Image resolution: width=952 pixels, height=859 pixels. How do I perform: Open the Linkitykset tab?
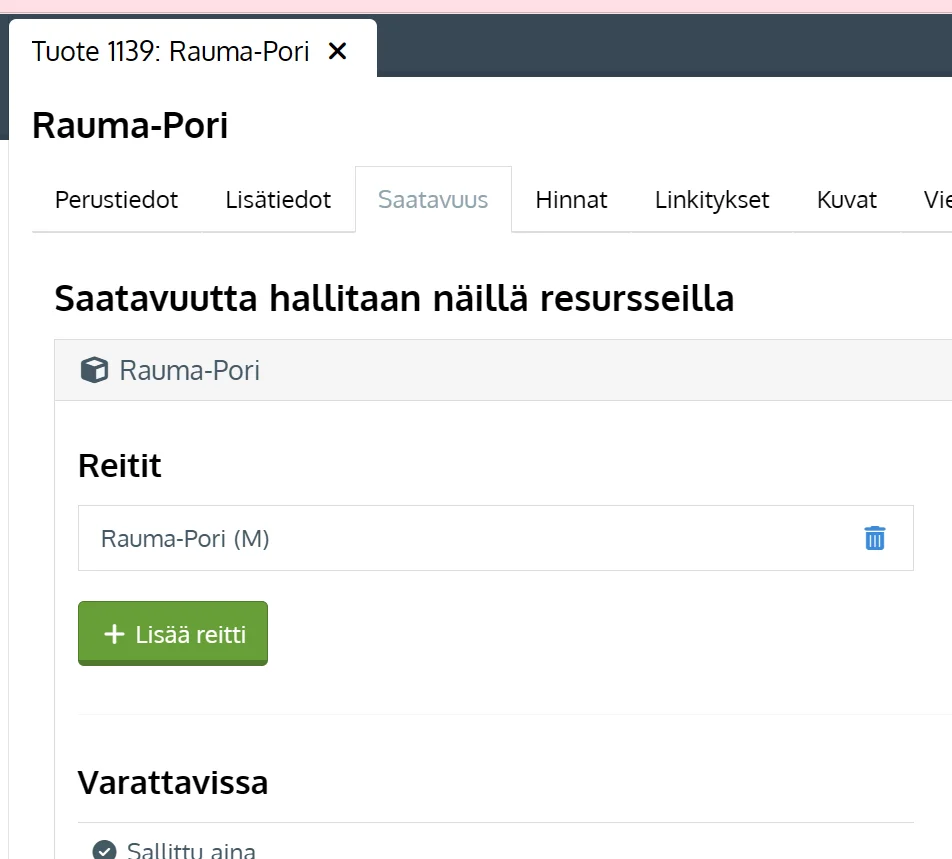tap(712, 200)
